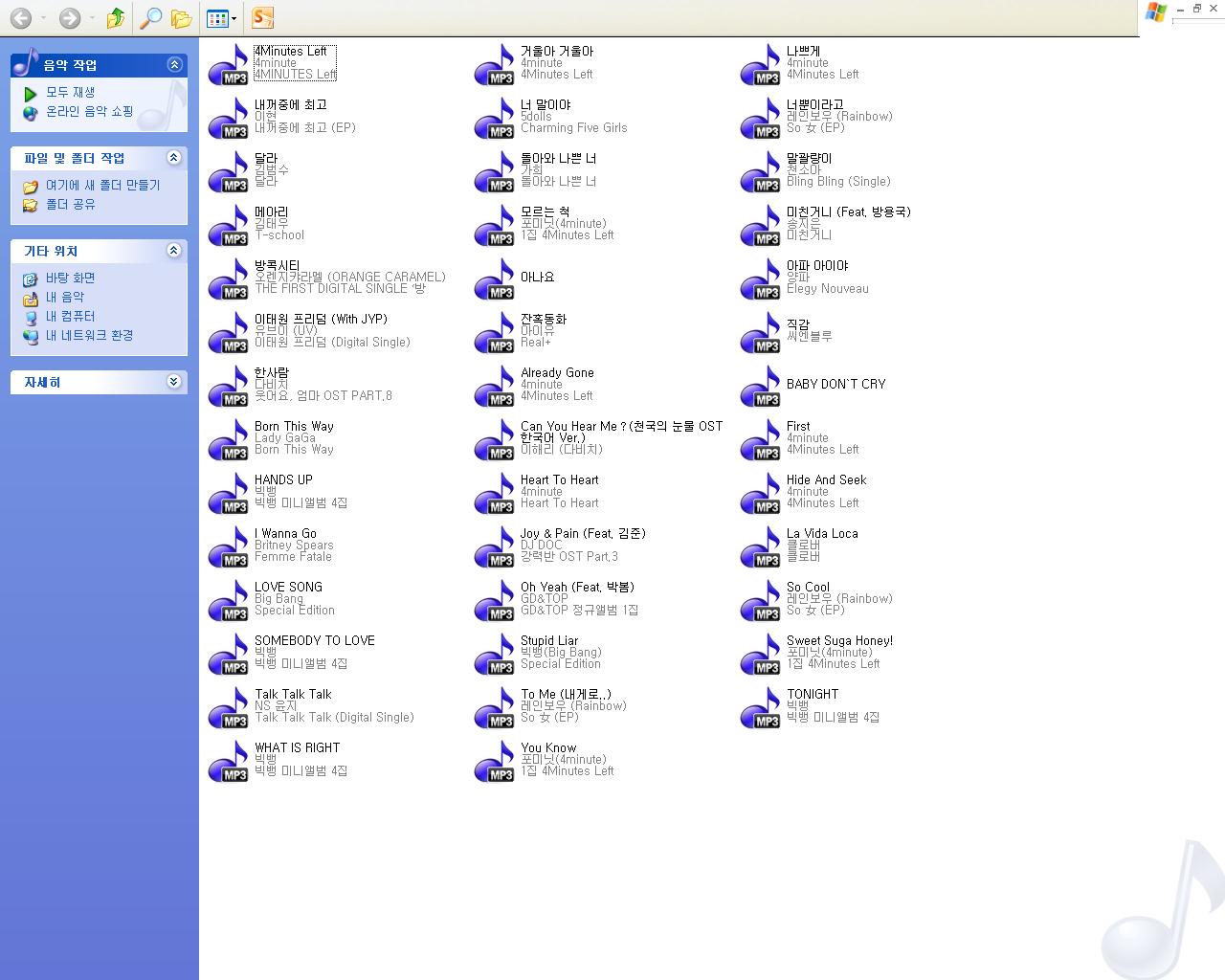Click file name "너뿐이라고"
1225x980 pixels.
click(815, 105)
